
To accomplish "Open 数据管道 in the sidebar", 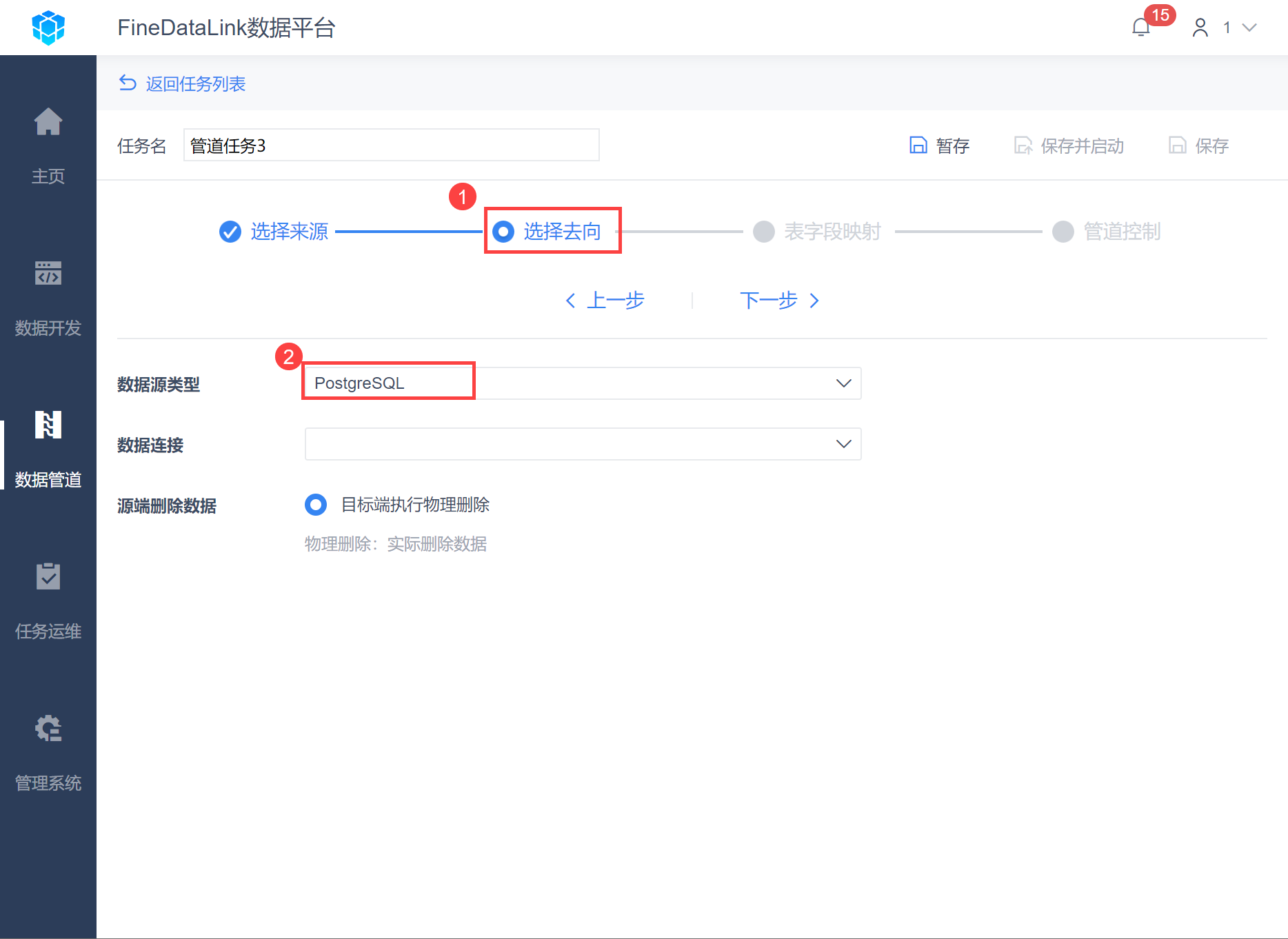I will pos(48,450).
